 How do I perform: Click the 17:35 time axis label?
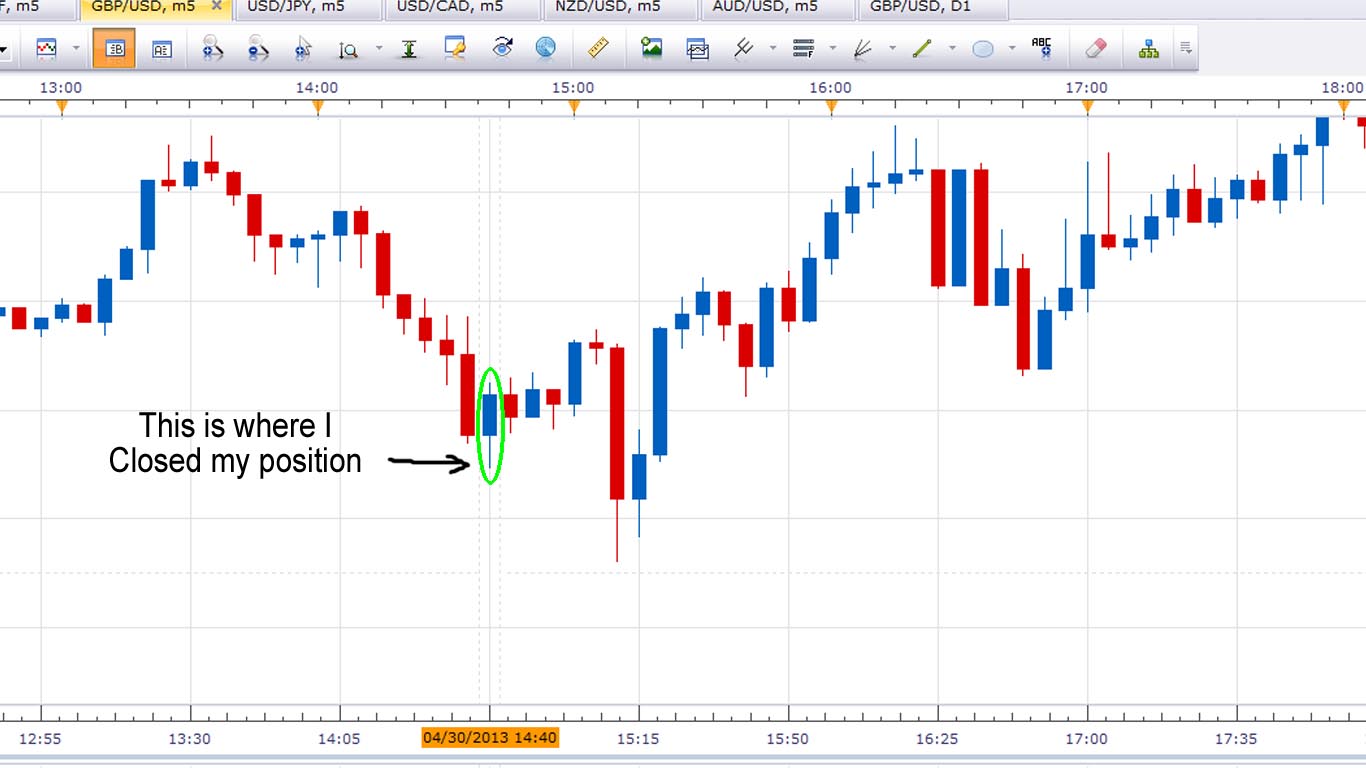(x=1236, y=739)
